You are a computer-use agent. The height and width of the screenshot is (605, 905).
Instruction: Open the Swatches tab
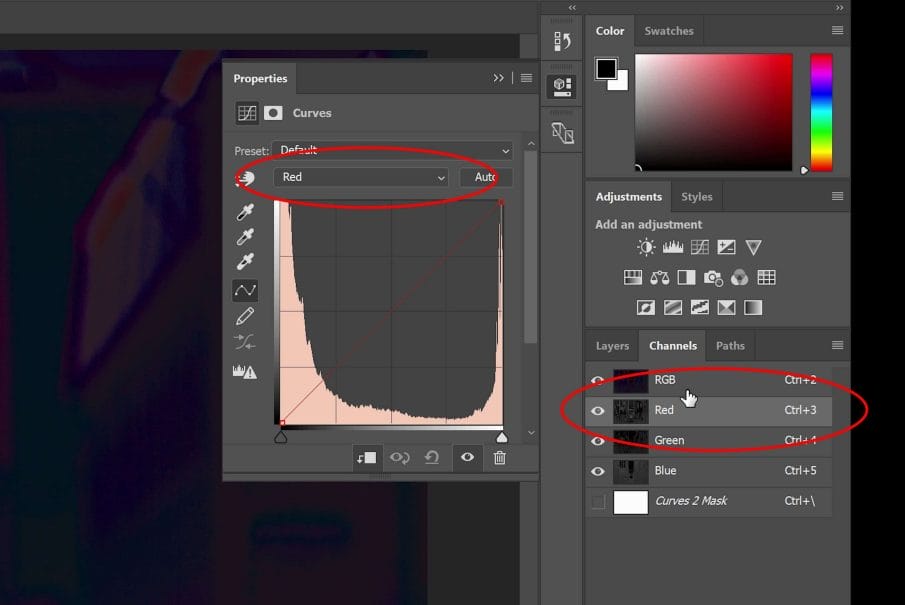(x=669, y=31)
